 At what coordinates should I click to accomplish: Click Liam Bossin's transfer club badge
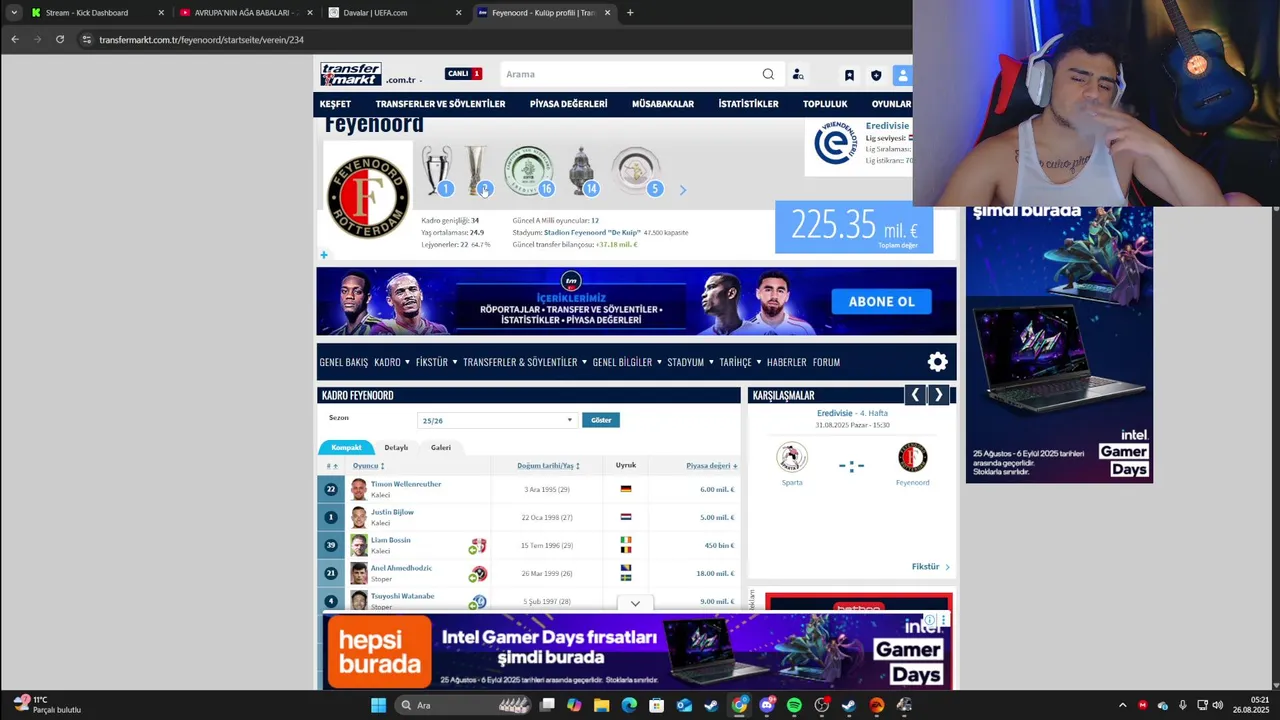tap(479, 546)
